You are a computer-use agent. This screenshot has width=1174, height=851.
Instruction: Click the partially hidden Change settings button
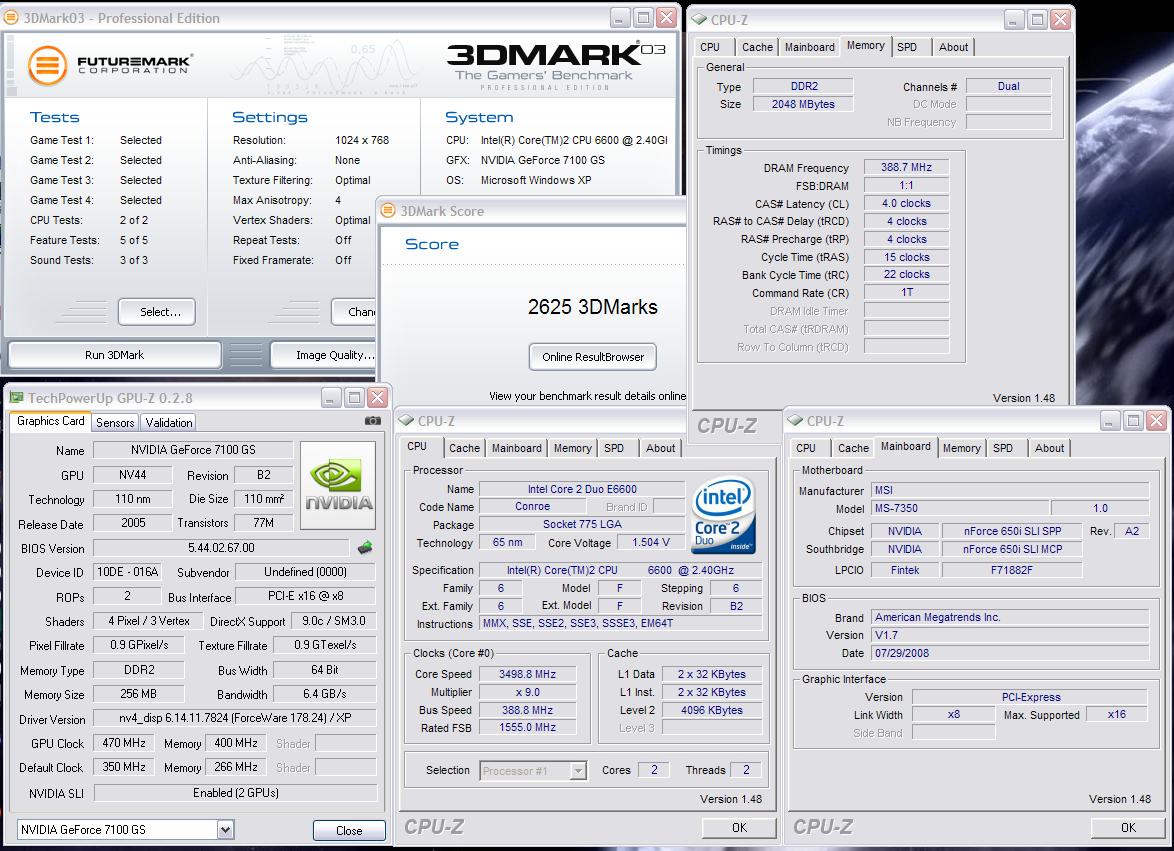[x=354, y=311]
